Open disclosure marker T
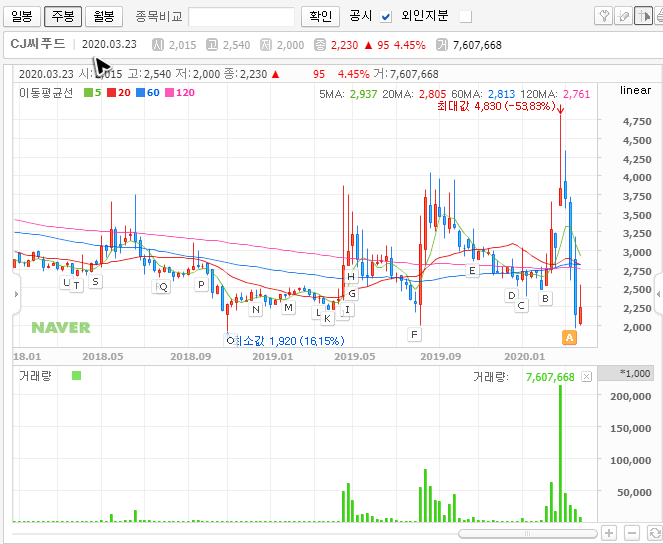The height and width of the screenshot is (544, 663). 76,285
